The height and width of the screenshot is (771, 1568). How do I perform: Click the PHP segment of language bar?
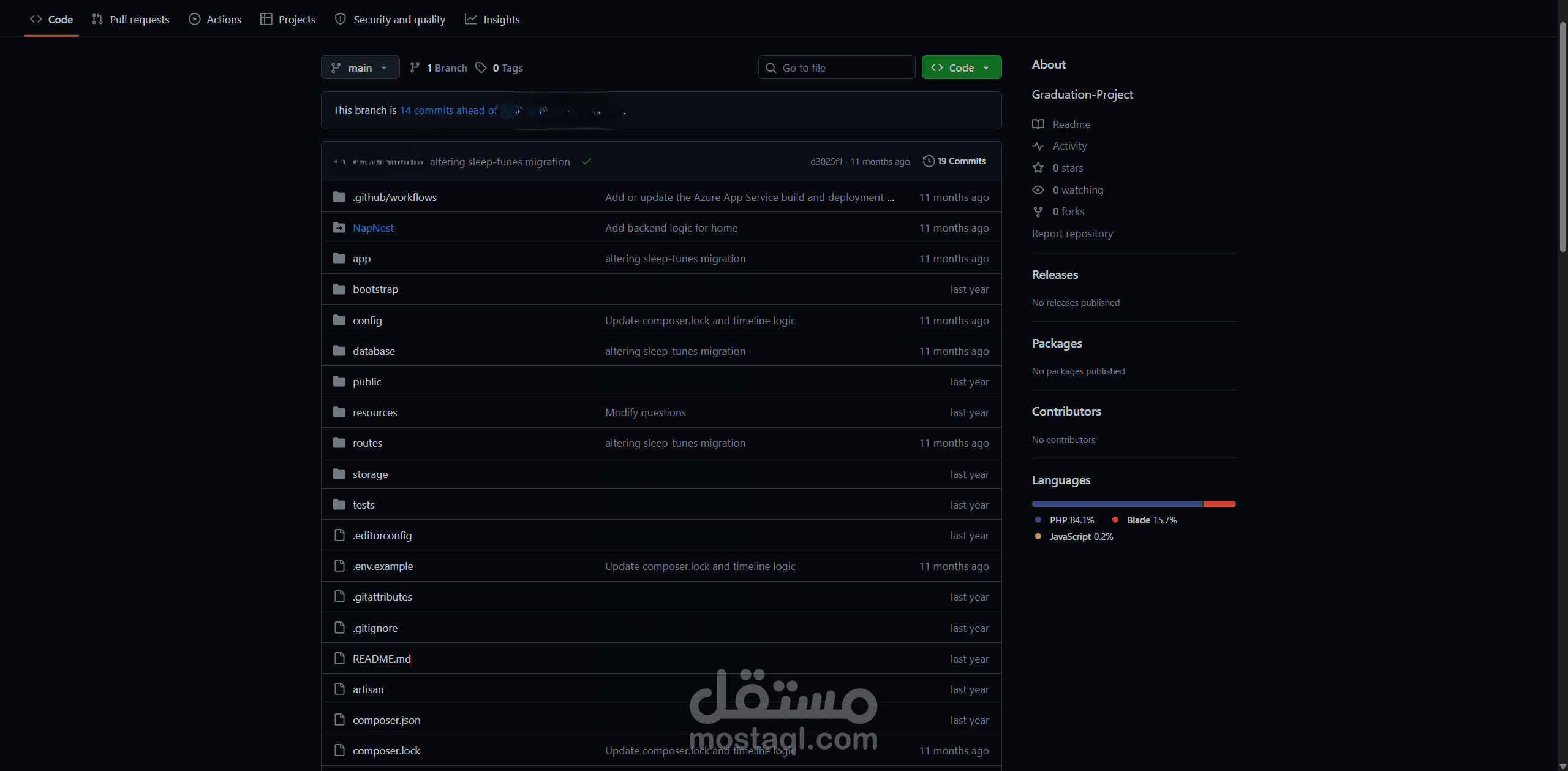pyautogui.click(x=1117, y=504)
